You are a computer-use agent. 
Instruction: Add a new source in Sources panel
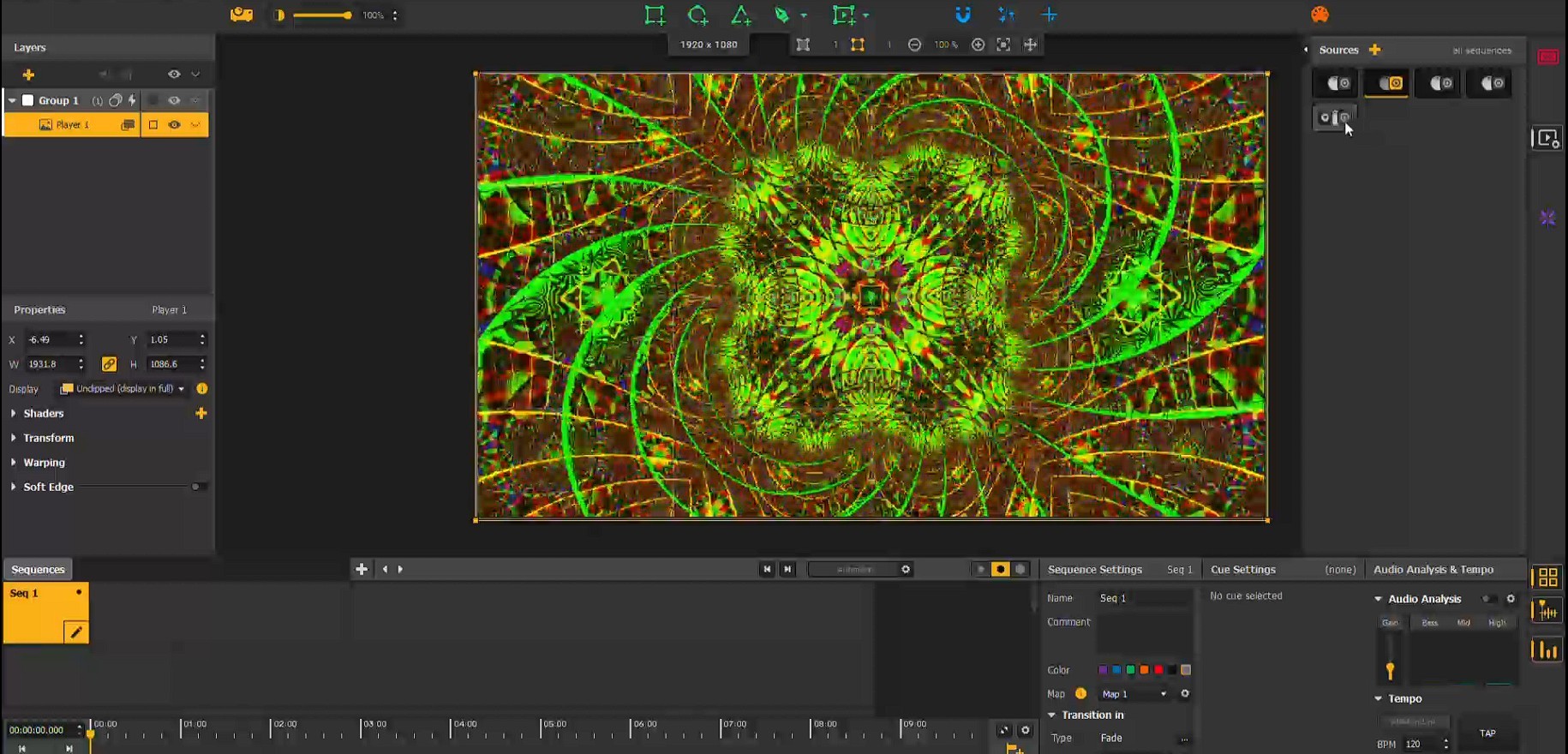coord(1374,50)
